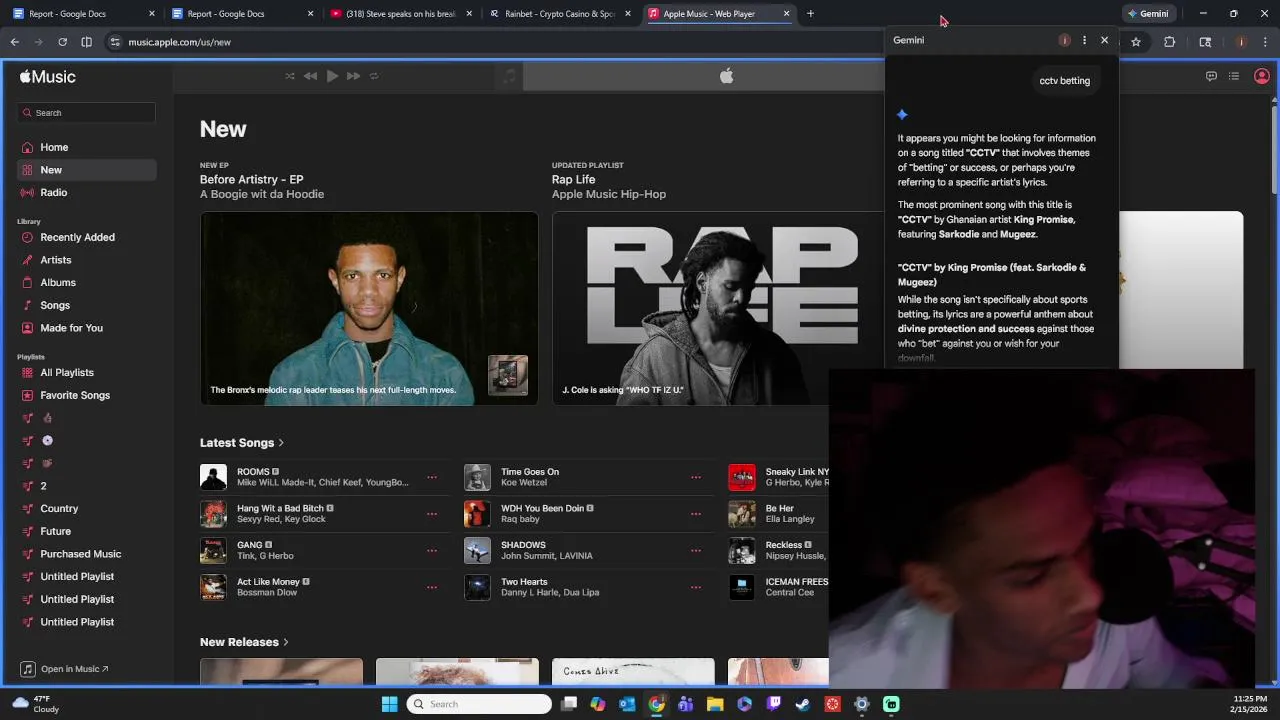Click in the Apple Music search field
Image resolution: width=1280 pixels, height=720 pixels.
[86, 113]
